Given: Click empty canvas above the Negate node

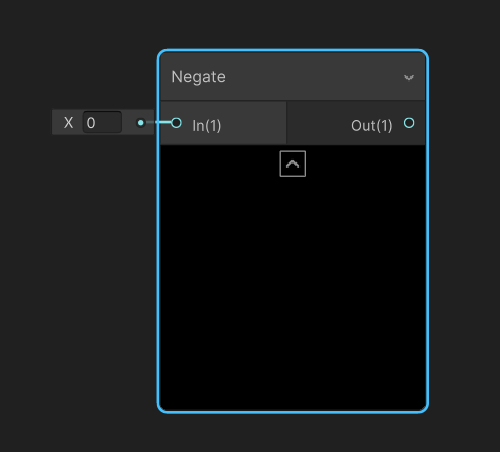Looking at the screenshot, I should point(293,23).
